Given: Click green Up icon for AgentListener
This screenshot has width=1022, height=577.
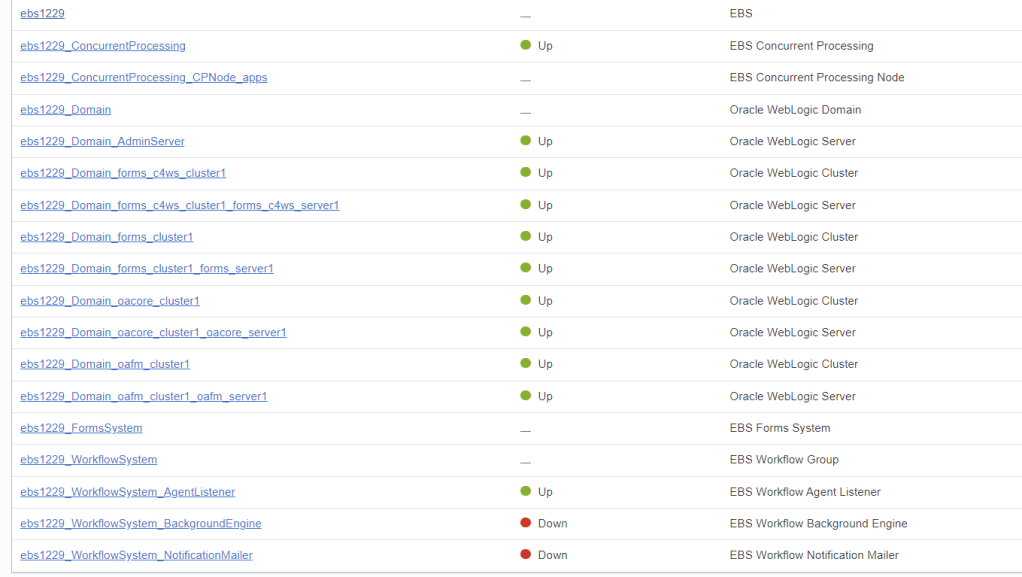Looking at the screenshot, I should click(x=525, y=491).
